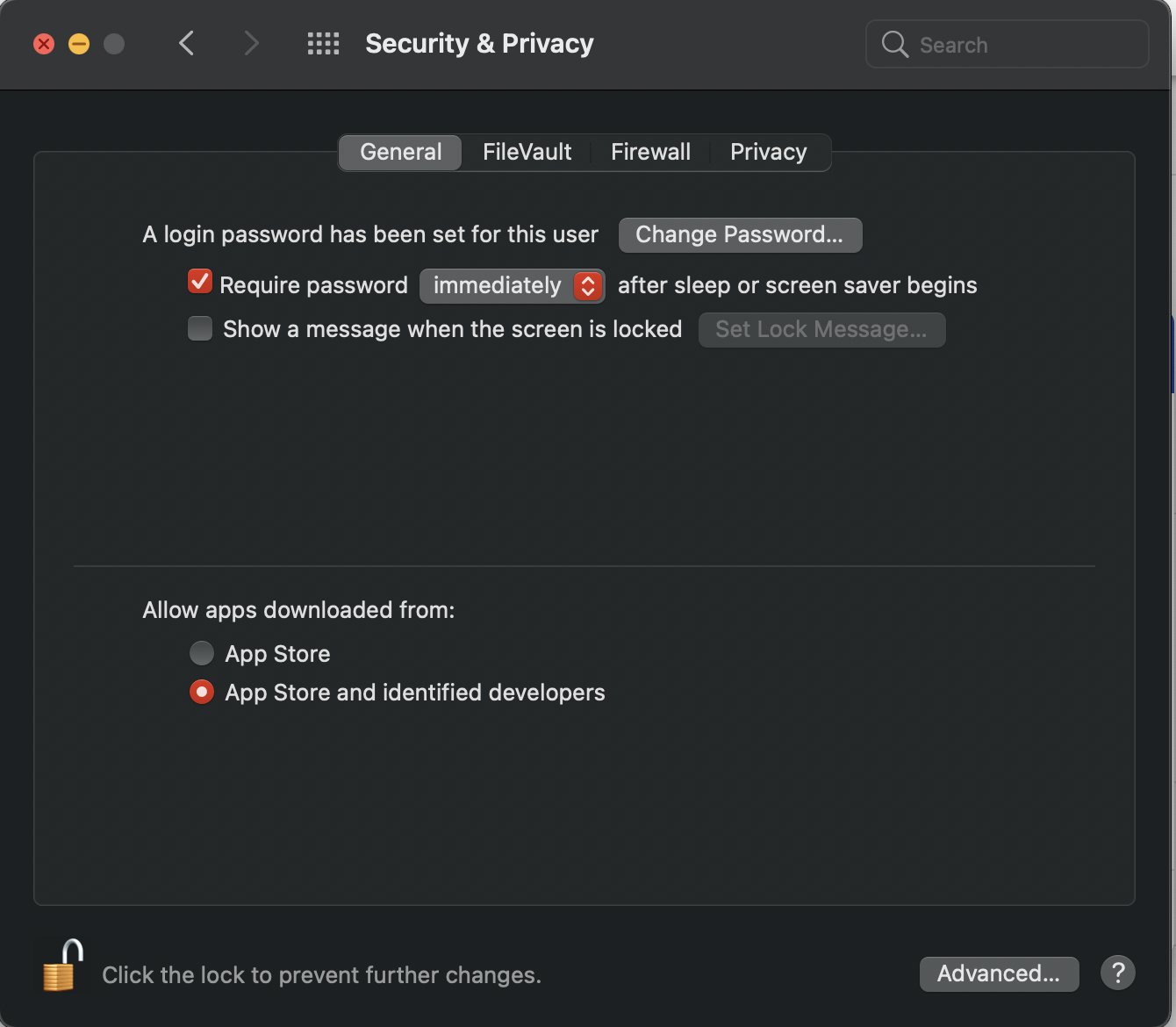Select the General tab
This screenshot has width=1176, height=1027.
pyautogui.click(x=401, y=152)
